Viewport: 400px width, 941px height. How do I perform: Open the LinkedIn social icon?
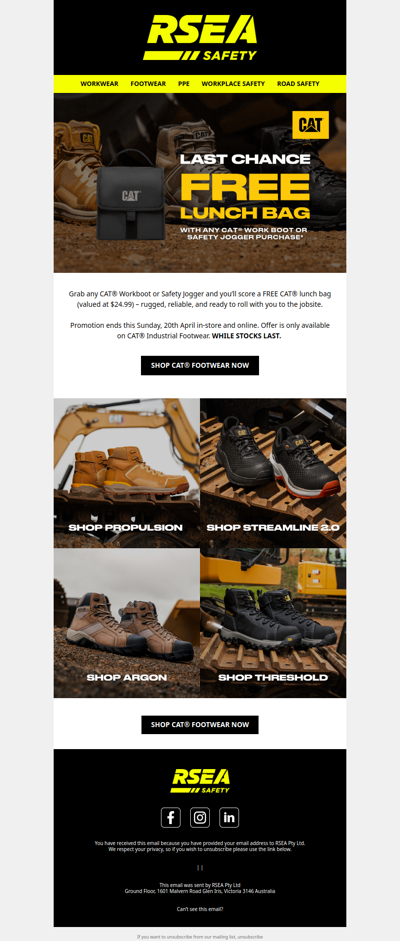(229, 817)
